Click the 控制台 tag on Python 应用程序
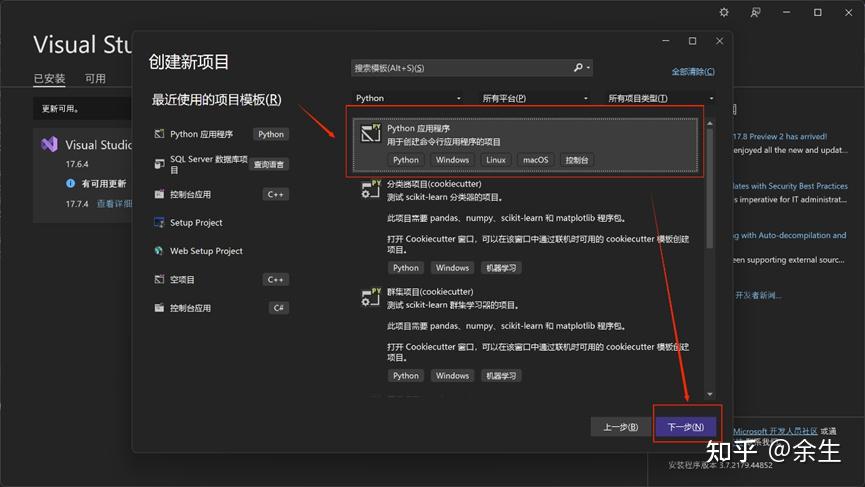865x487 pixels. click(x=576, y=160)
